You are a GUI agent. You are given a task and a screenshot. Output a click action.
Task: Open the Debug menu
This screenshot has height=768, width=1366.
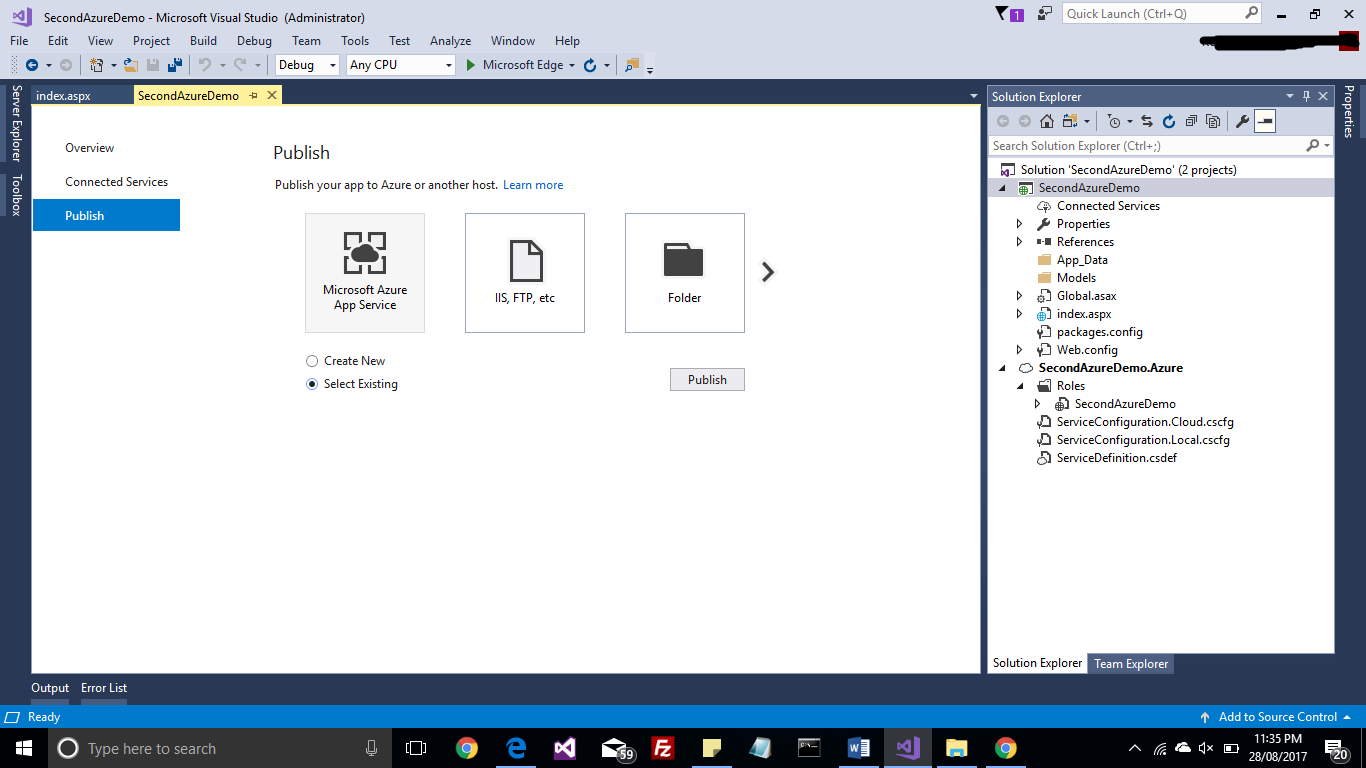click(254, 41)
